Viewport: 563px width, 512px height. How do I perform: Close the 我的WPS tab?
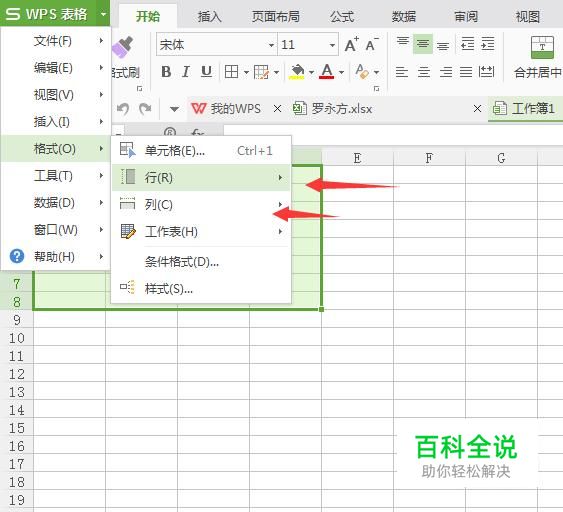pos(277,109)
